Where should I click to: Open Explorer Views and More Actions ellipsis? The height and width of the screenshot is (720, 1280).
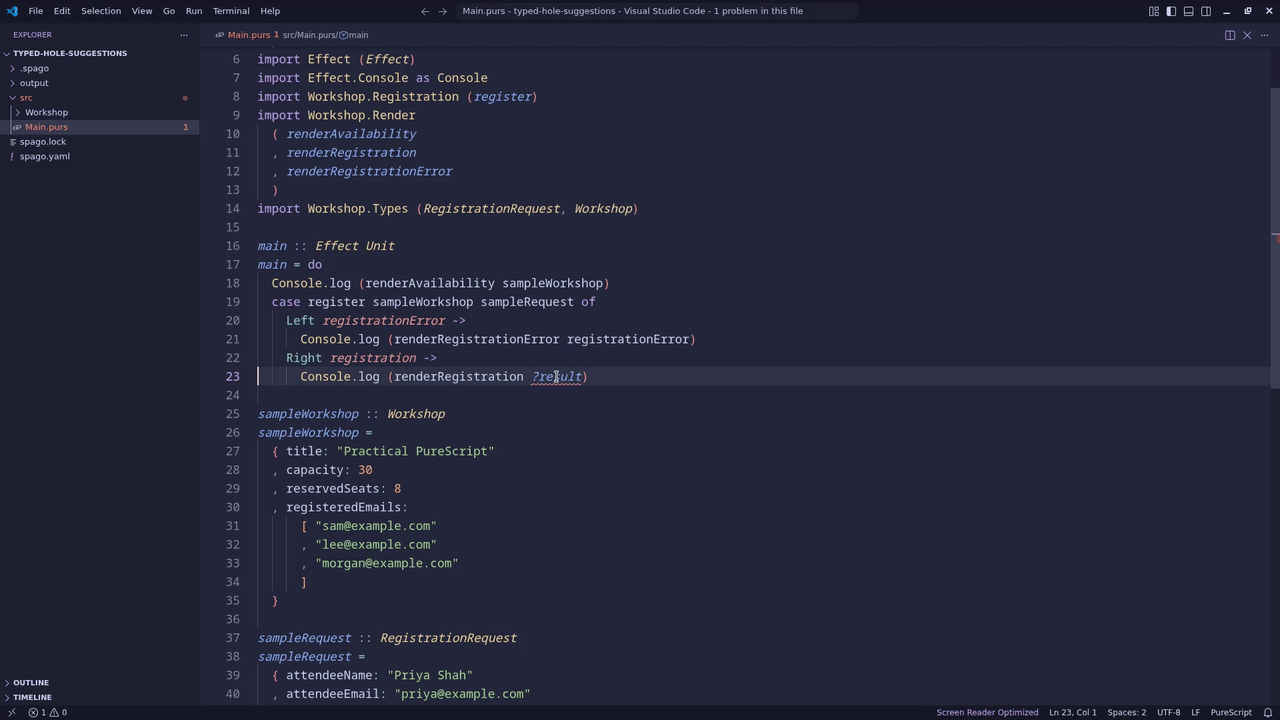point(184,35)
